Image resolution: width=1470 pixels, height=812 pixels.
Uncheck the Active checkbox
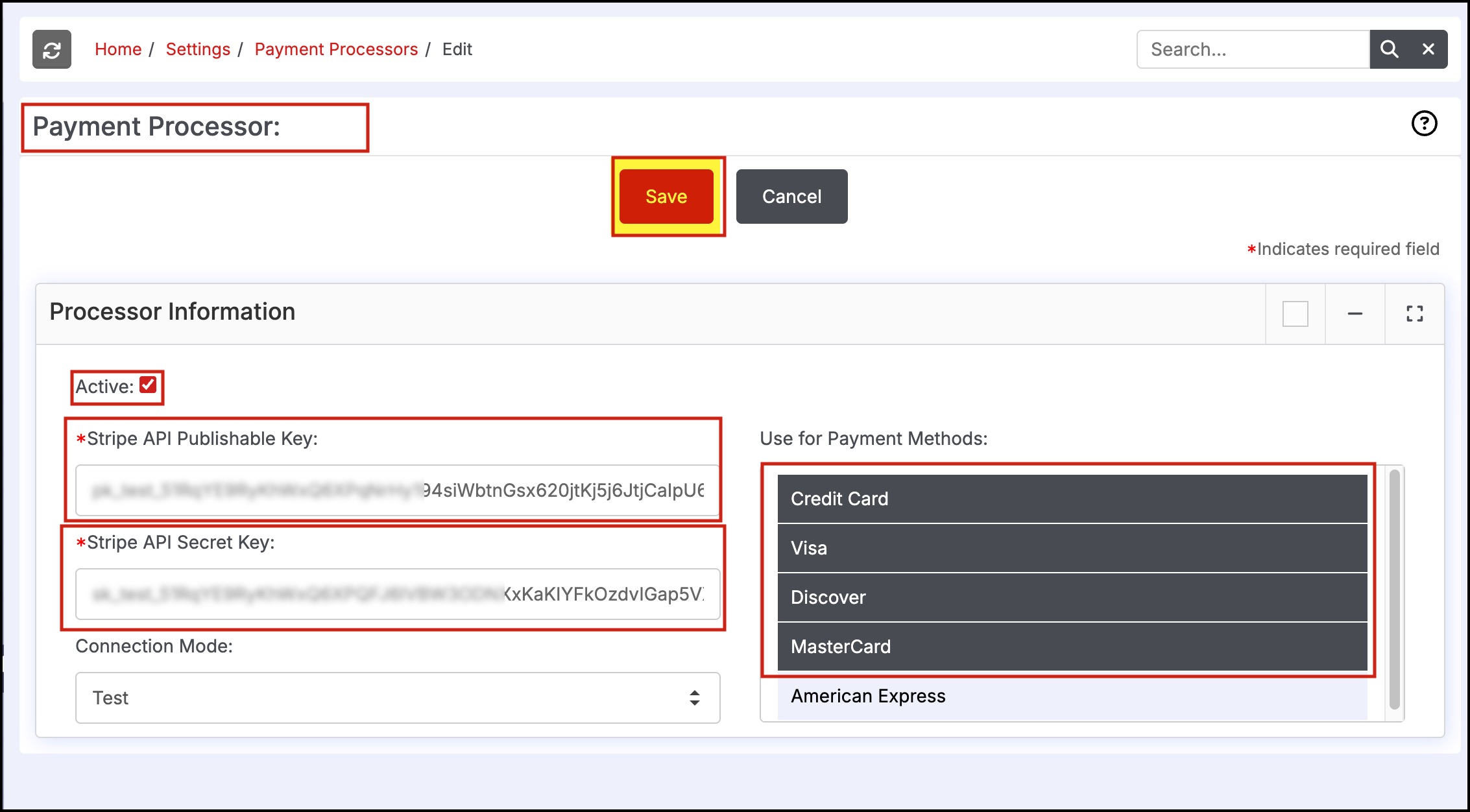148,385
